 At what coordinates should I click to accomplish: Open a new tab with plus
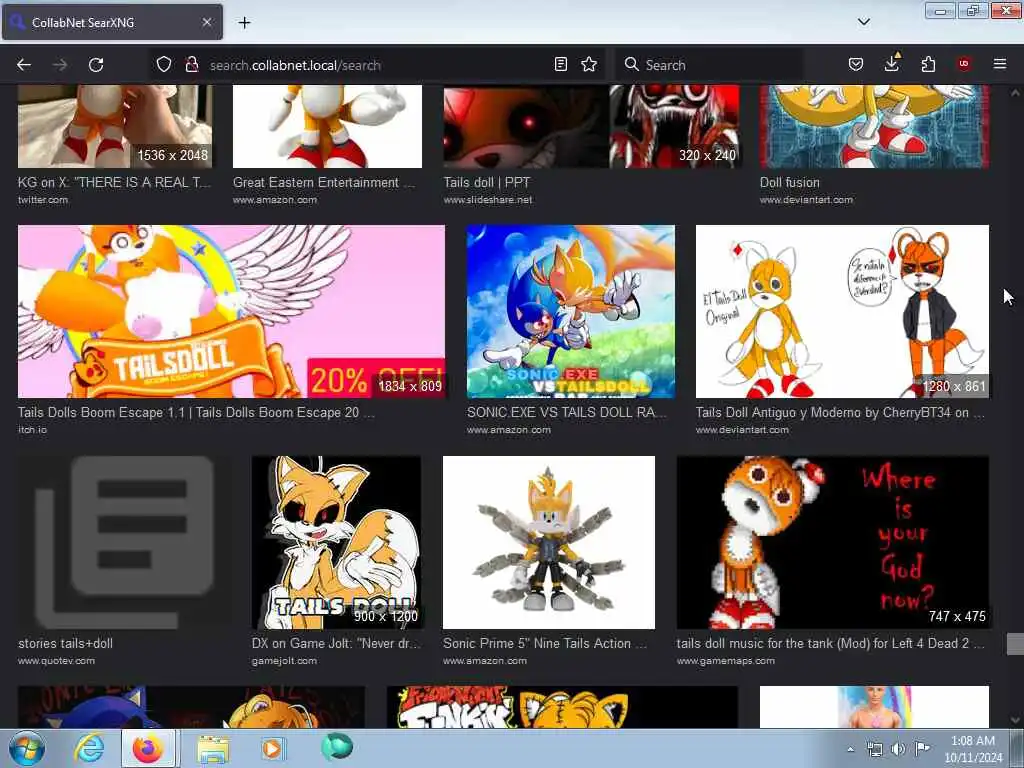click(244, 22)
